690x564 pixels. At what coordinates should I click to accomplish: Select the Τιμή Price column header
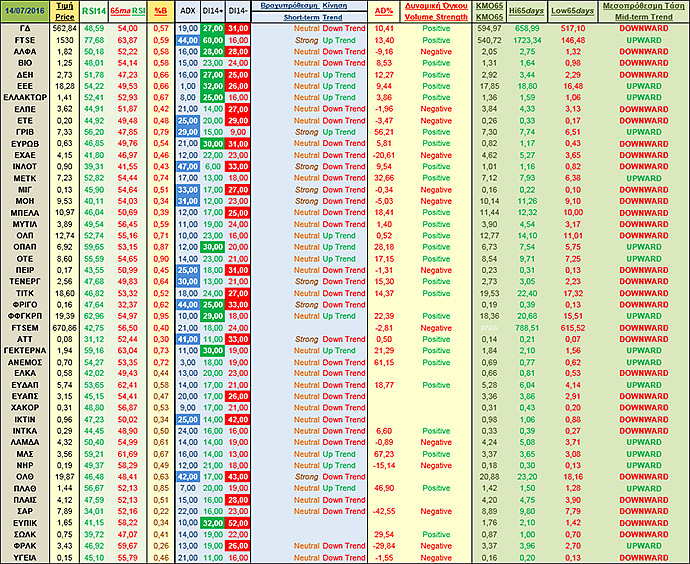point(65,11)
